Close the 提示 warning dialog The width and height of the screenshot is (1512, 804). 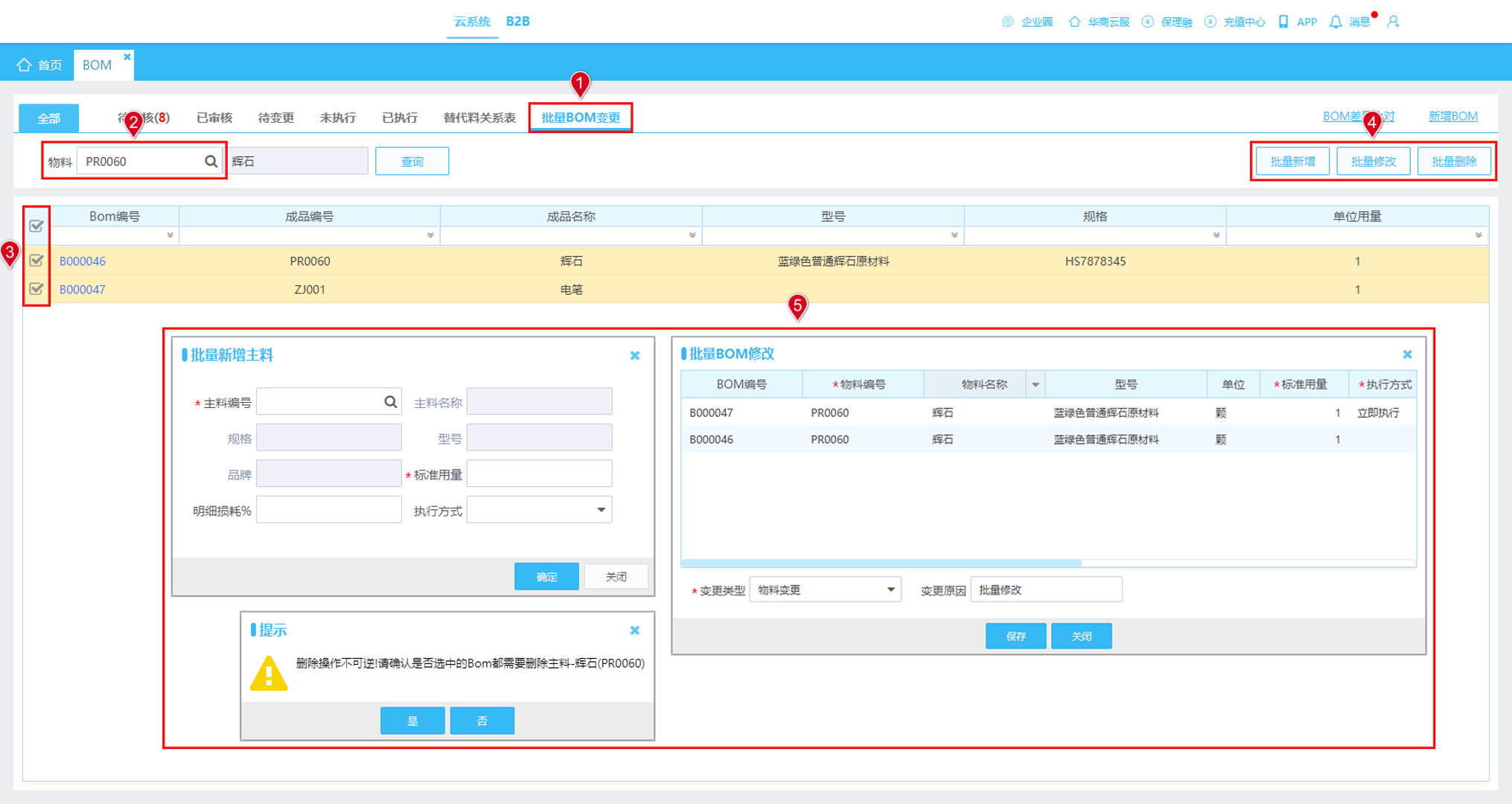(x=635, y=631)
